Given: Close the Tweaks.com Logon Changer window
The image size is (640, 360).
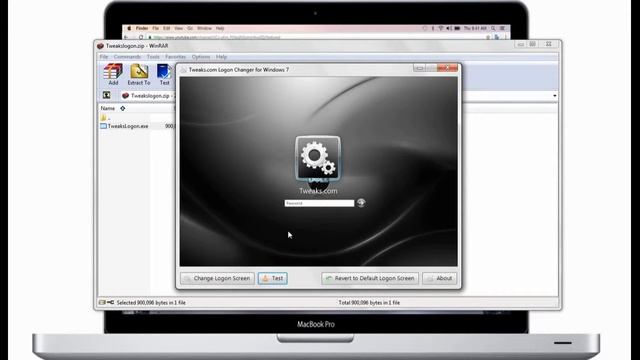Looking at the screenshot, I should 447,68.
